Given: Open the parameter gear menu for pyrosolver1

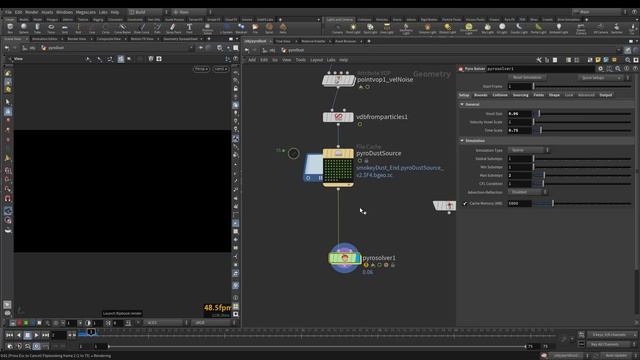Looking at the screenshot, I should (600, 69).
